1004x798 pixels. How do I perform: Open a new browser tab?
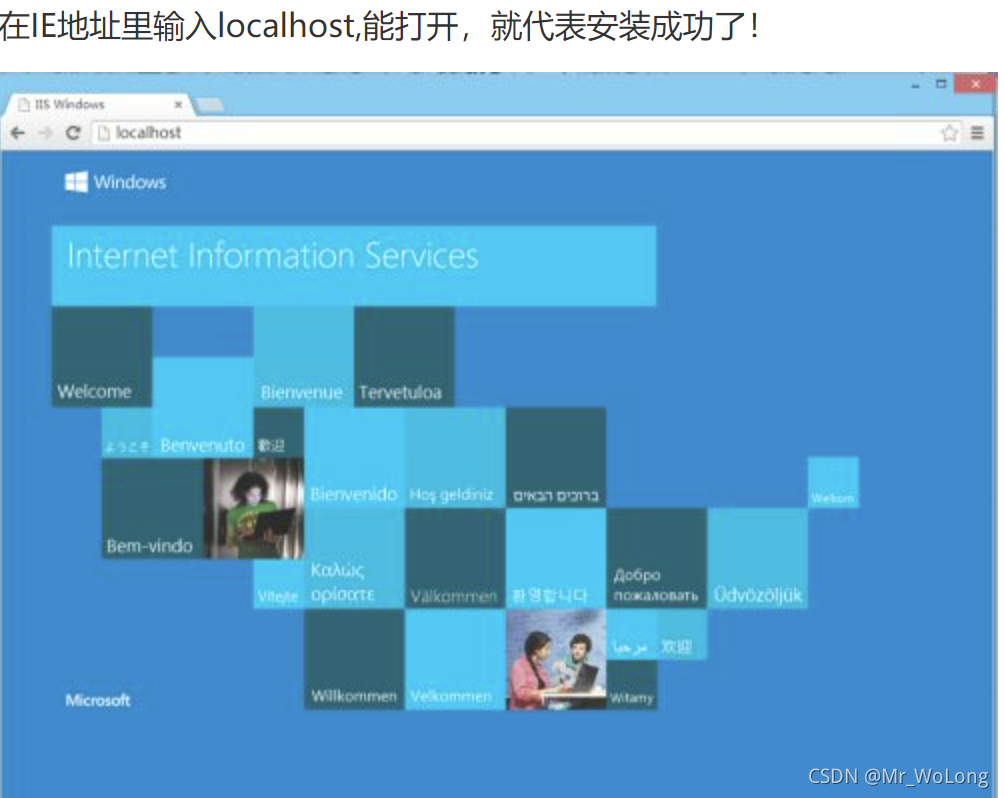click(x=209, y=105)
